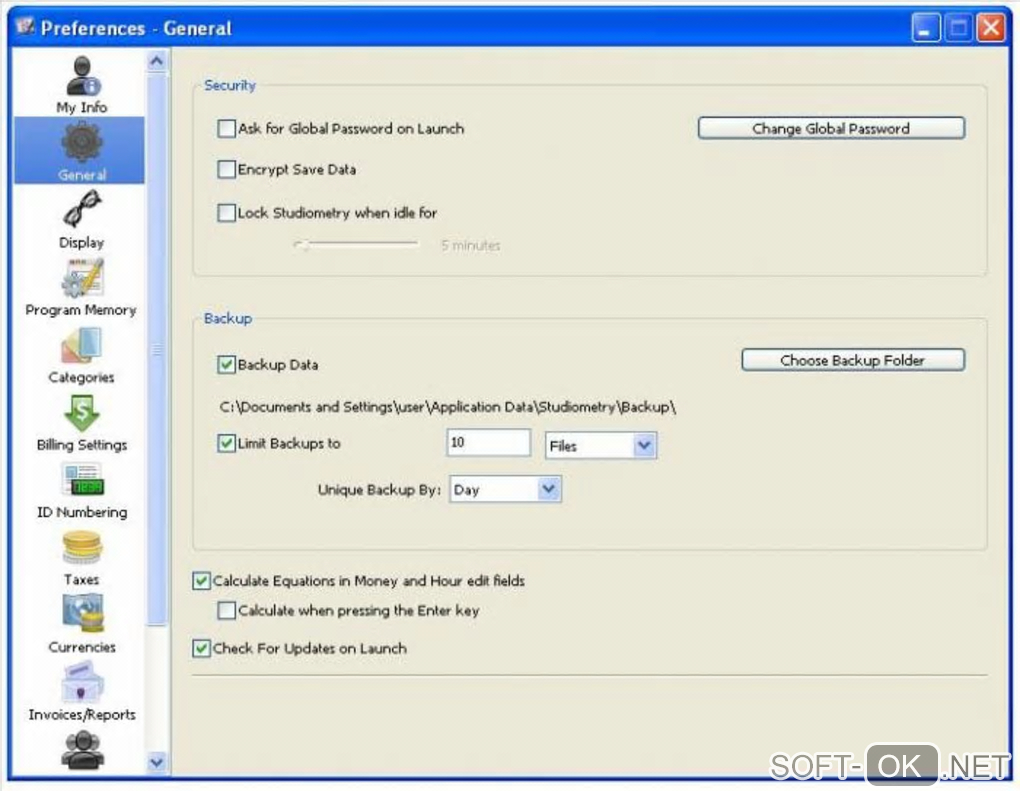Enable Ask for Global Password on Launch

pyautogui.click(x=226, y=128)
